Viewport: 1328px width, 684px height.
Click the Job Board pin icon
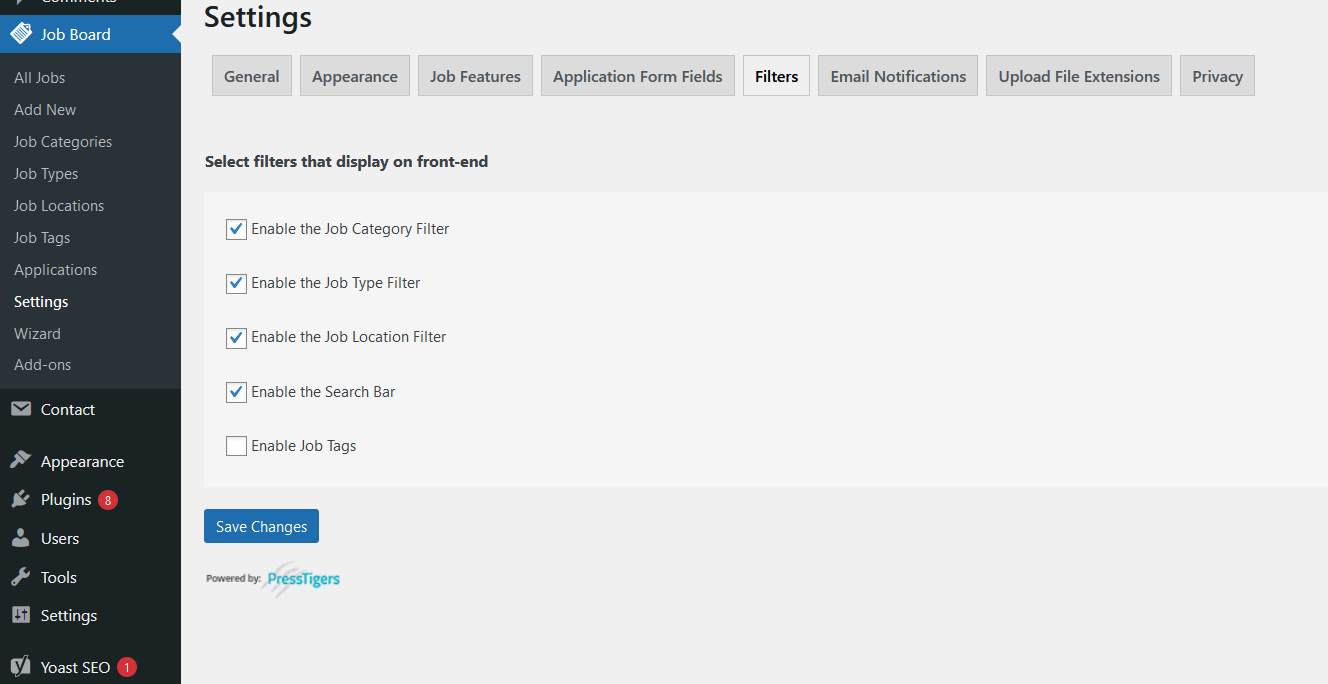point(20,34)
